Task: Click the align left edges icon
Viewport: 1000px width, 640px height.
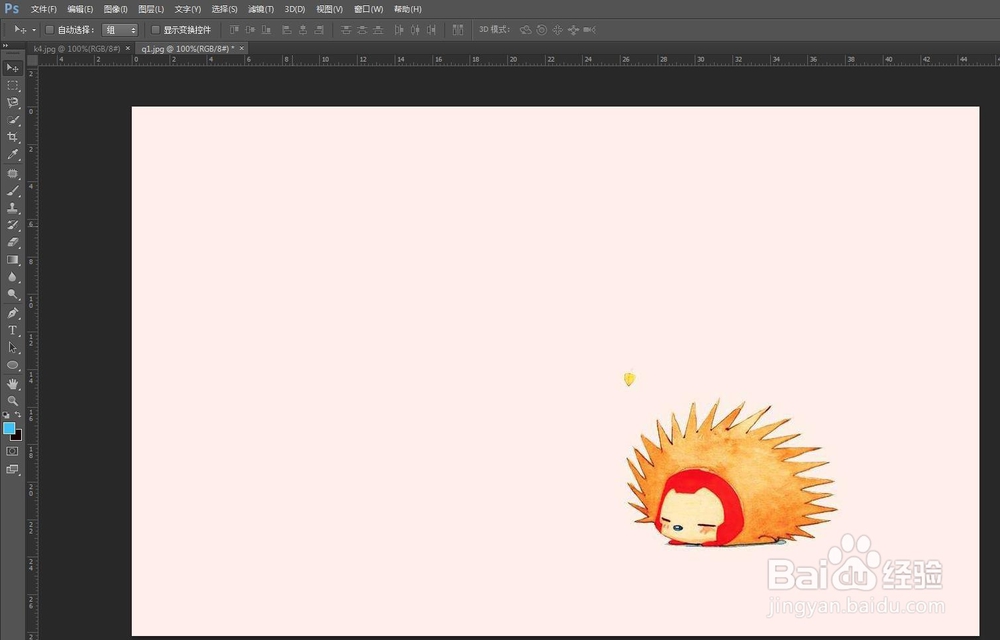Action: [286, 30]
